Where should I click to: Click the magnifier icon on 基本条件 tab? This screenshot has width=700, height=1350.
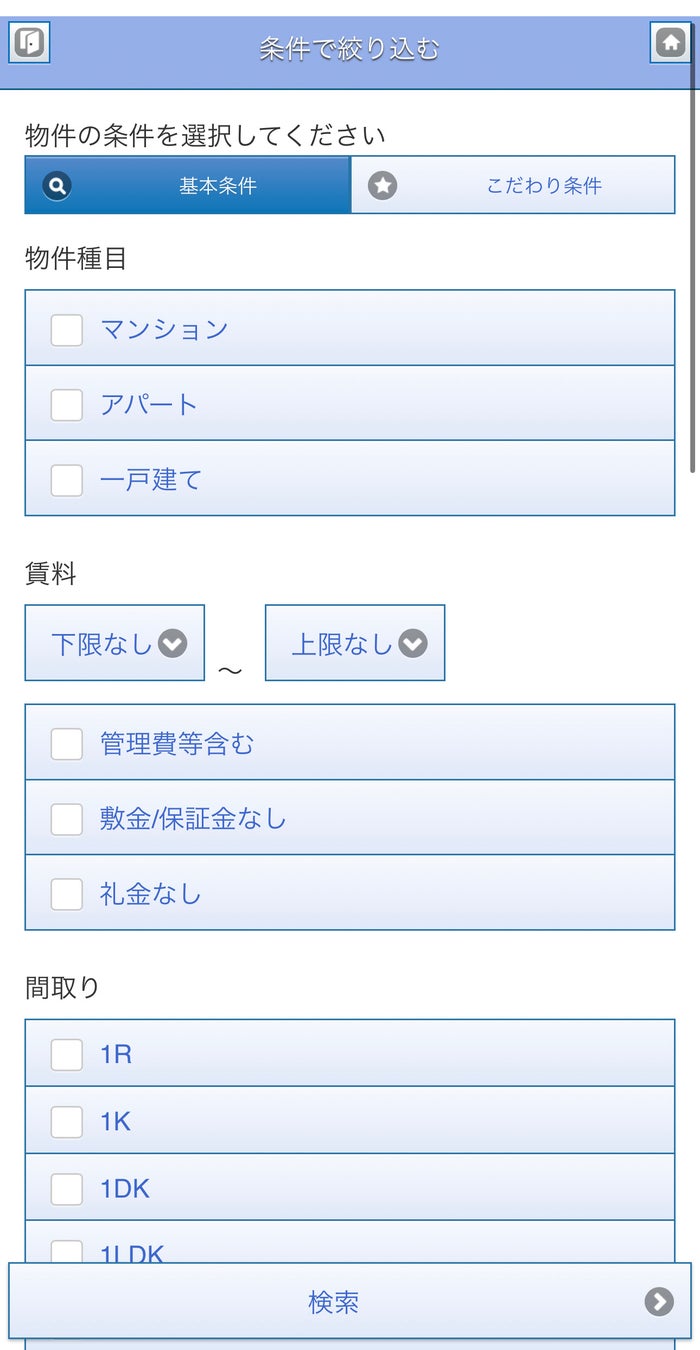click(57, 185)
